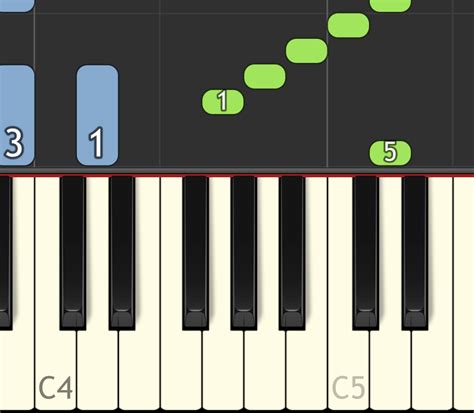Click the D#5 black key
474x413 pixels.
[415, 253]
